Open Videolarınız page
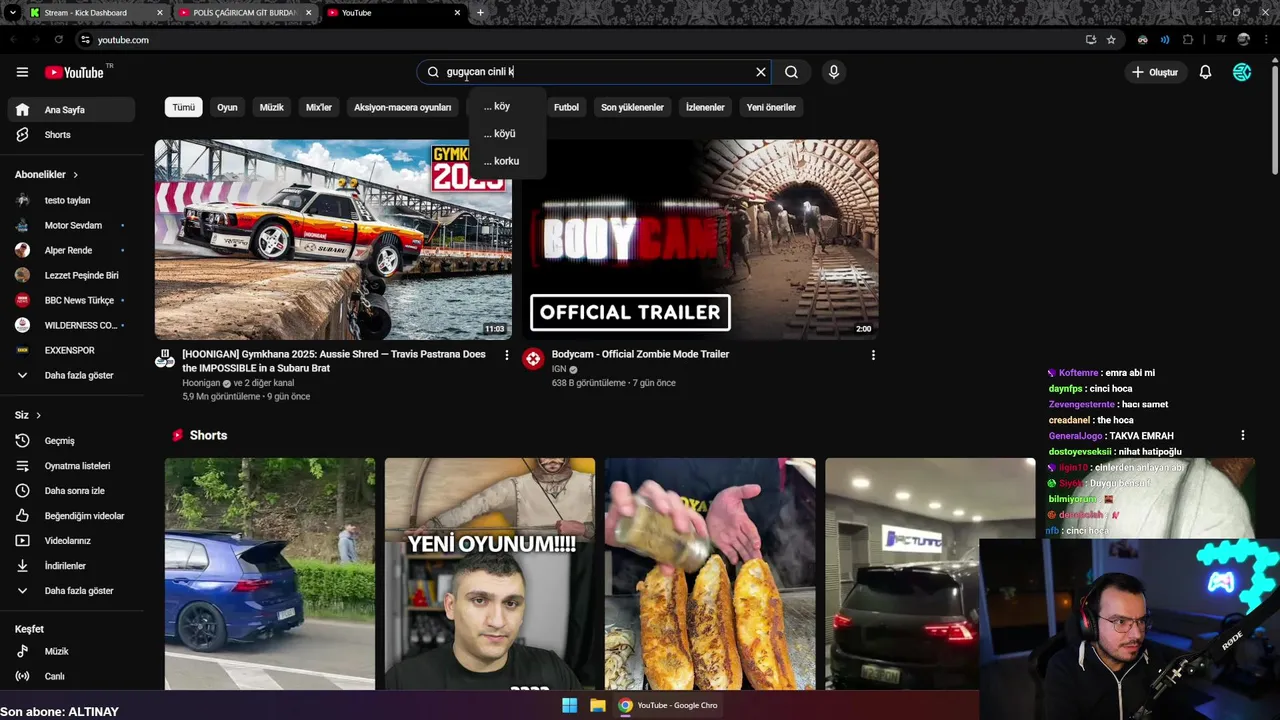This screenshot has height=720, width=1280. [70, 541]
